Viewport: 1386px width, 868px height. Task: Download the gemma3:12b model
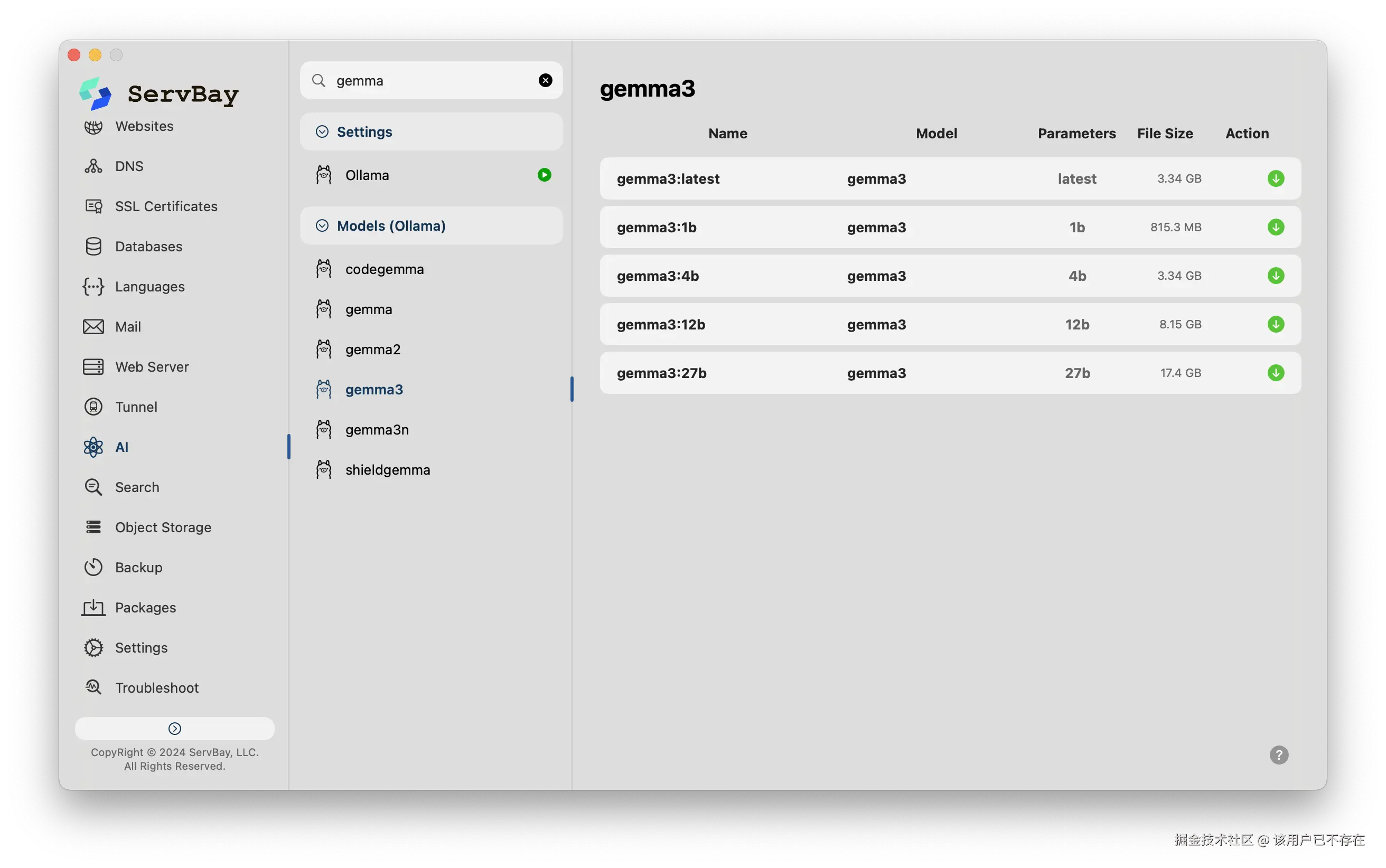(x=1275, y=324)
